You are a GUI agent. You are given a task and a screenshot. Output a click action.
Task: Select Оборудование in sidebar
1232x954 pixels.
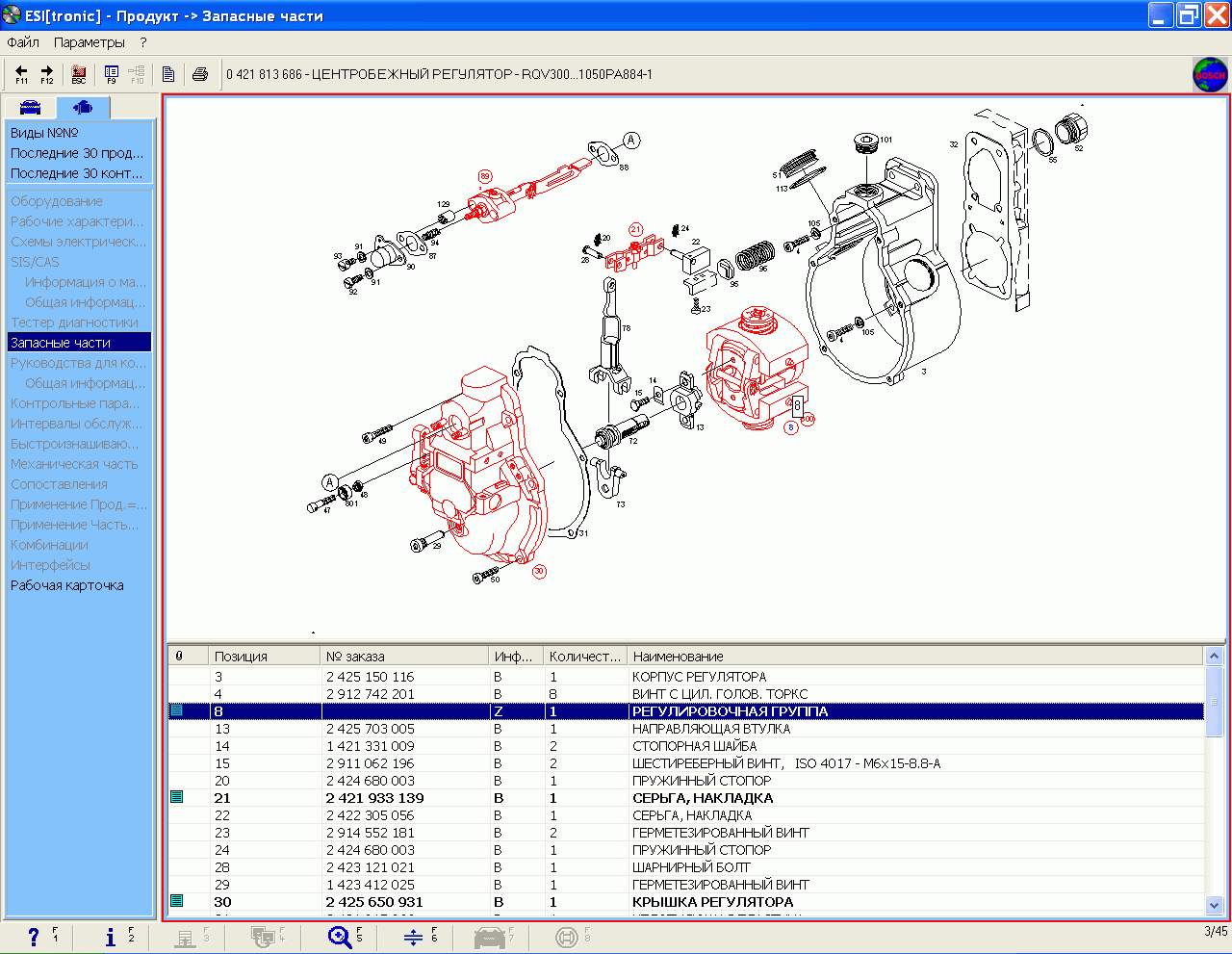click(x=56, y=201)
